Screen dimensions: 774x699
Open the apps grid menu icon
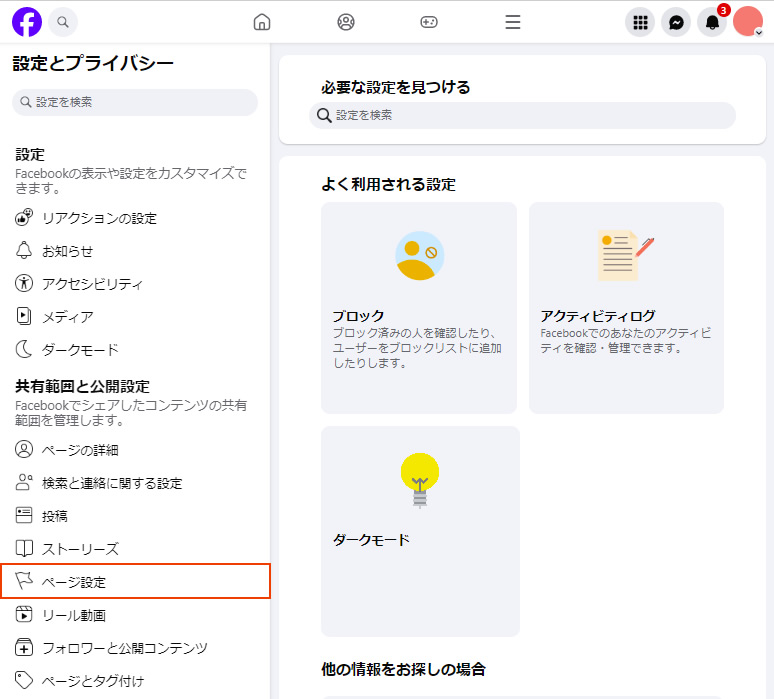[640, 22]
